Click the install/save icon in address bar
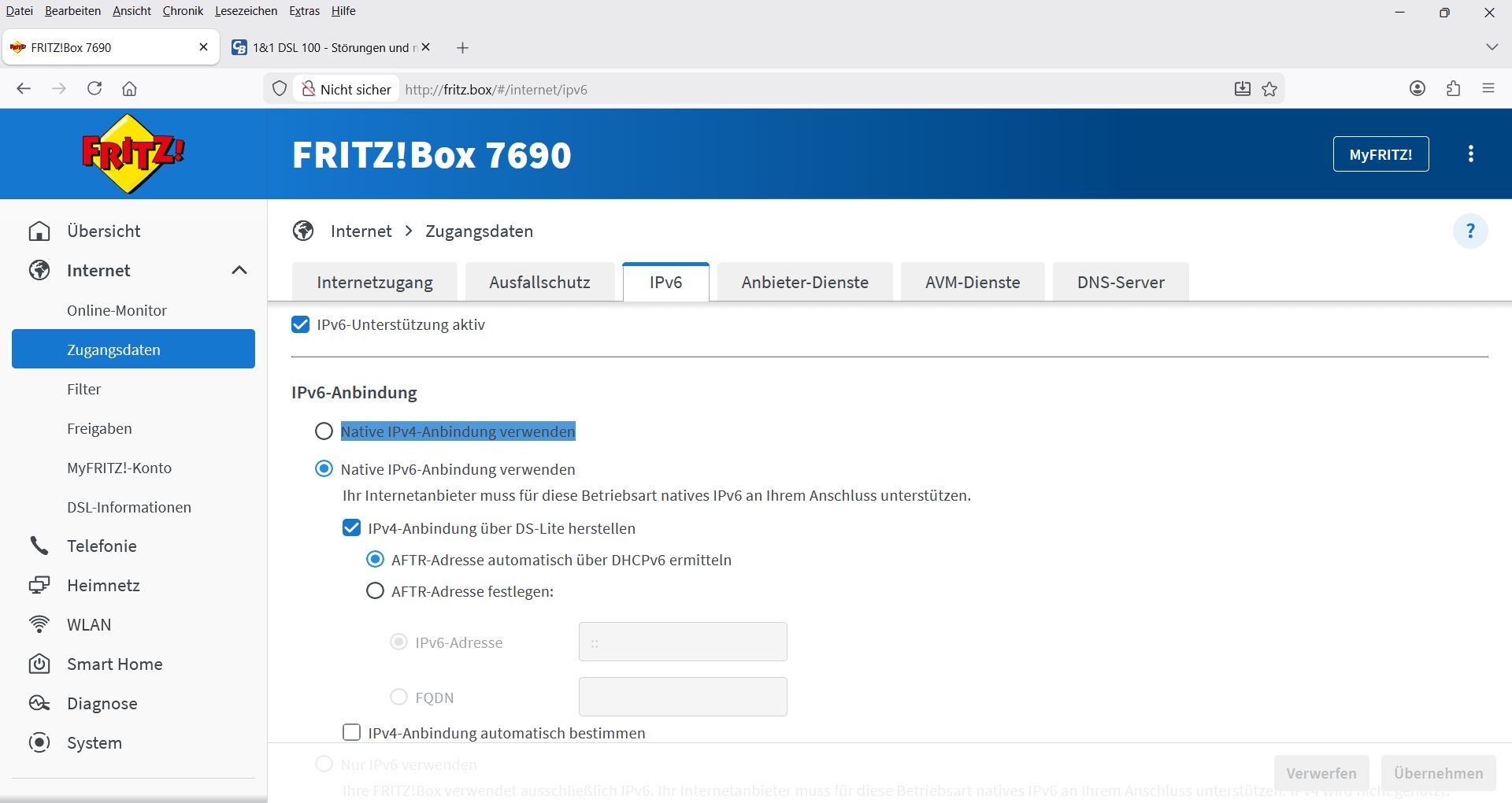 pos(1243,89)
